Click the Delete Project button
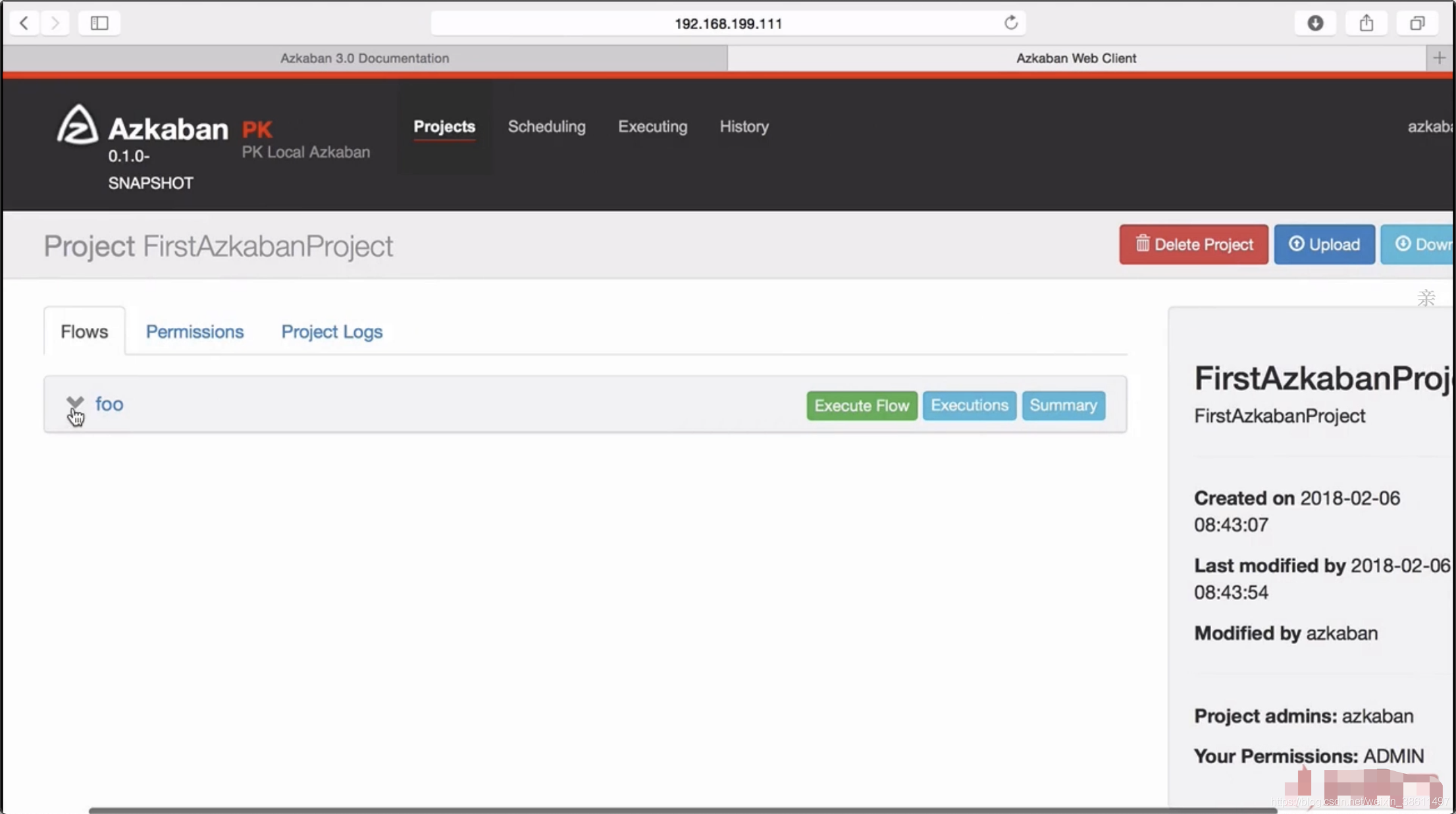Screen dimensions: 1456x814 [x=1193, y=244]
